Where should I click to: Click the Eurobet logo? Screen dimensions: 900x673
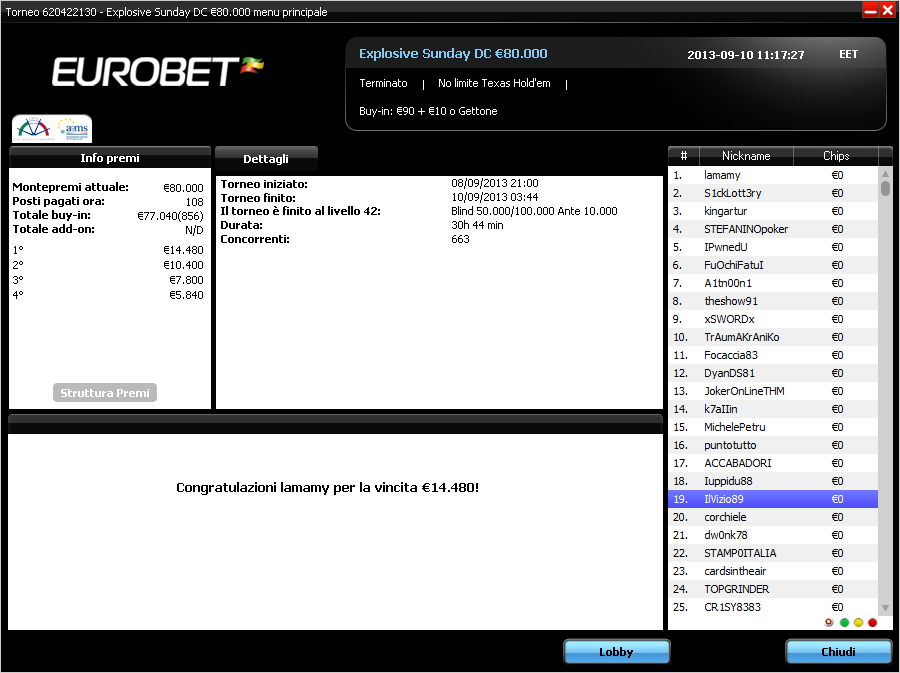(157, 72)
